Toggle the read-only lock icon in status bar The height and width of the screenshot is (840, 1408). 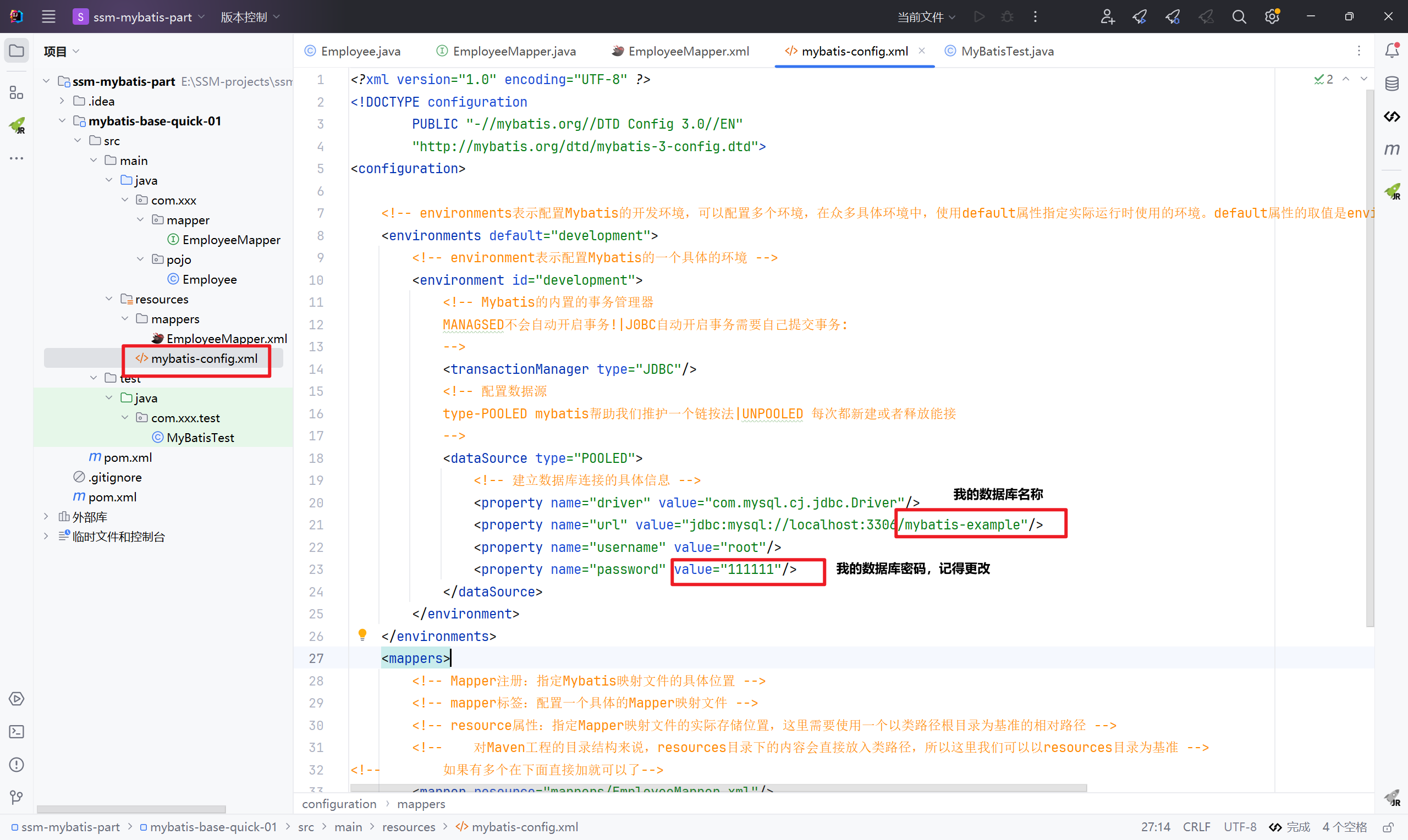click(1388, 827)
